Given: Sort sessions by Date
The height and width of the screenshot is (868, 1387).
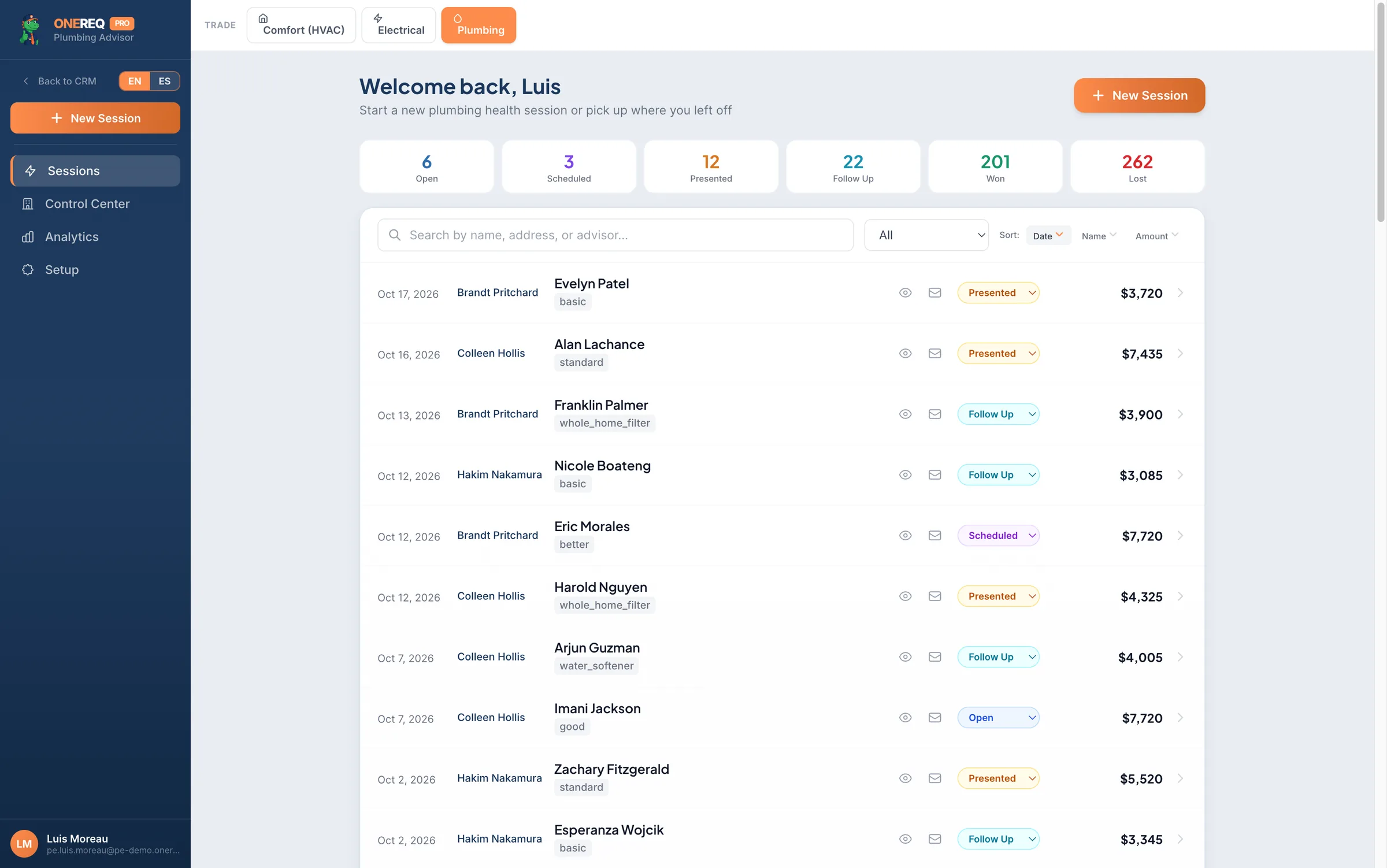Looking at the screenshot, I should [1048, 235].
